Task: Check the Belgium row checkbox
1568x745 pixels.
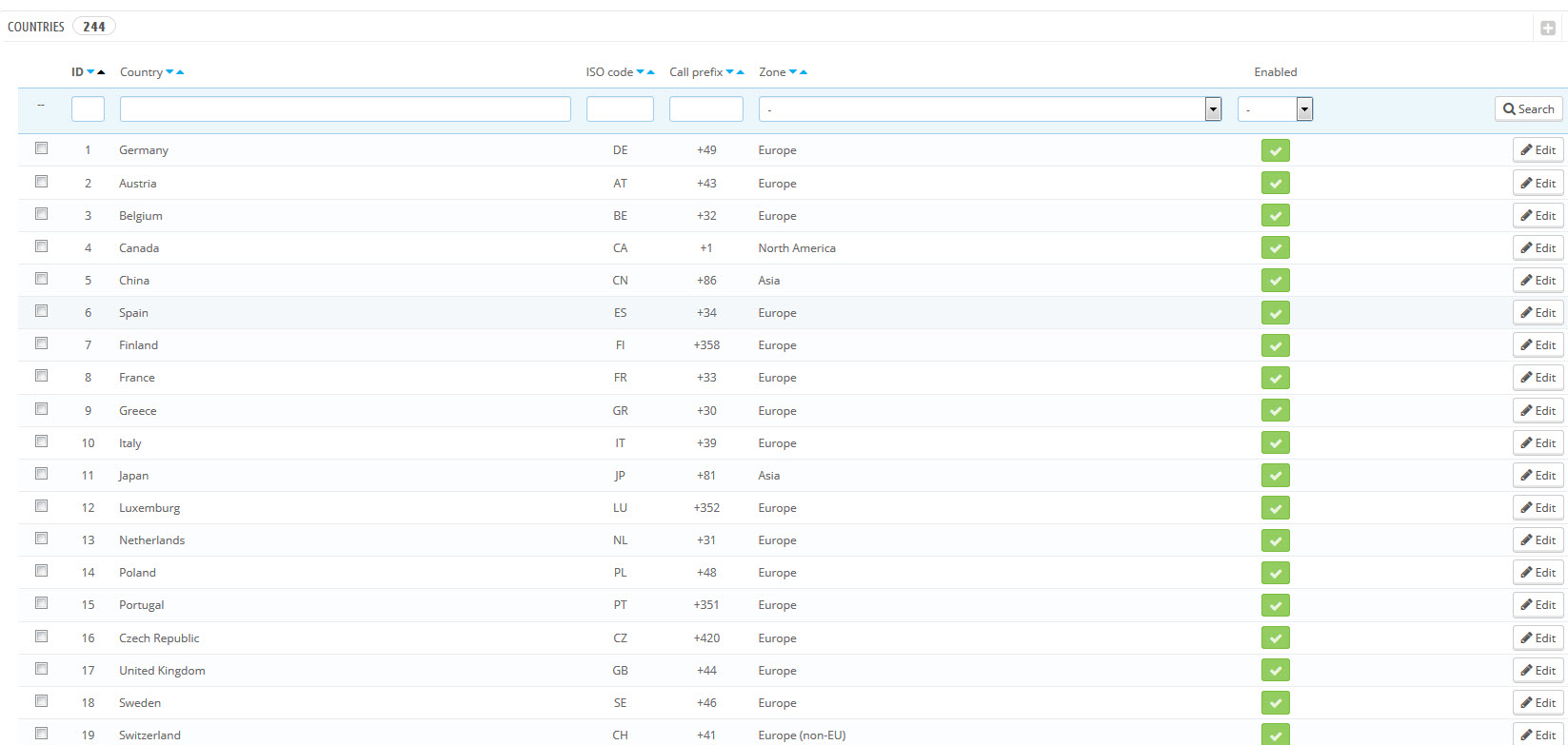Action: tap(41, 213)
